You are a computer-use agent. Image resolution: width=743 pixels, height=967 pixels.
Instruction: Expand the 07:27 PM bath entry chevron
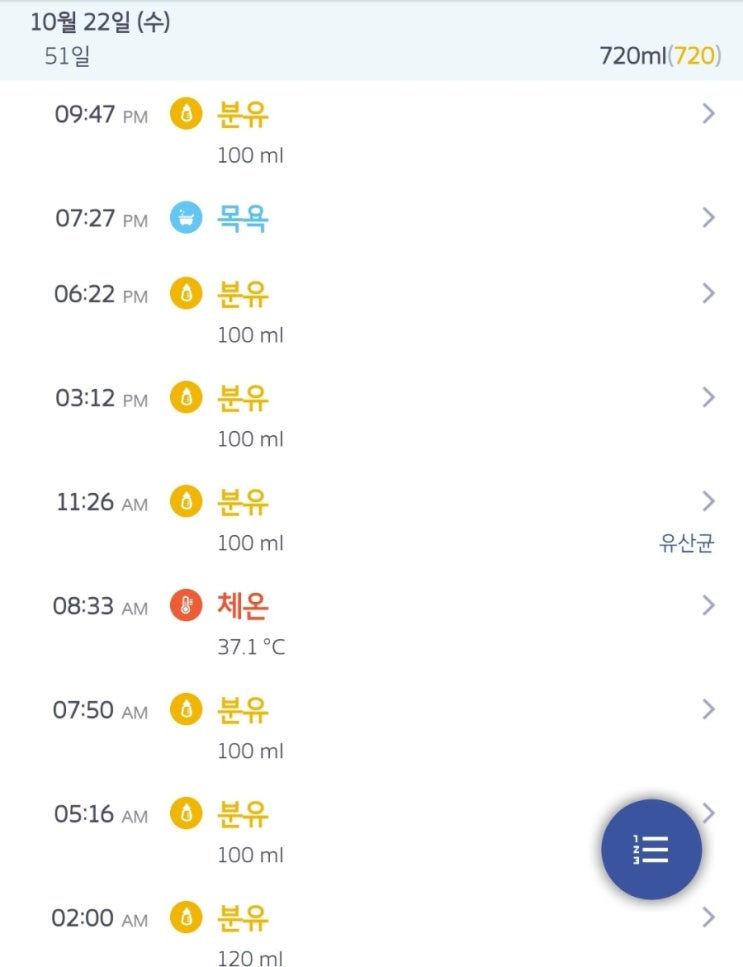[709, 217]
